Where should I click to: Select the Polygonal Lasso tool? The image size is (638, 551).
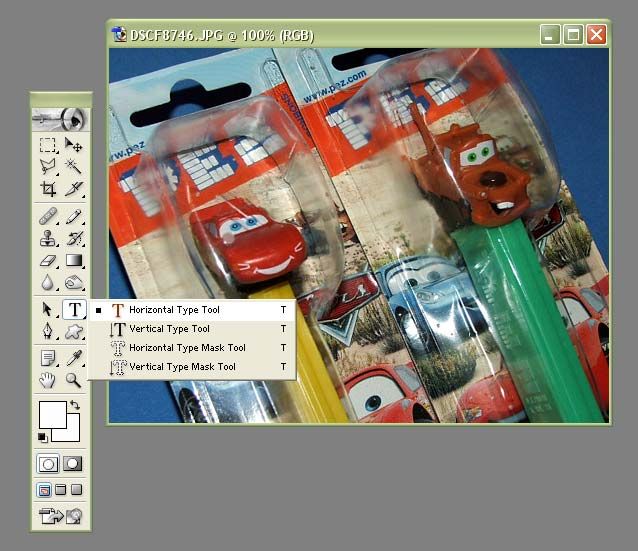pyautogui.click(x=48, y=167)
